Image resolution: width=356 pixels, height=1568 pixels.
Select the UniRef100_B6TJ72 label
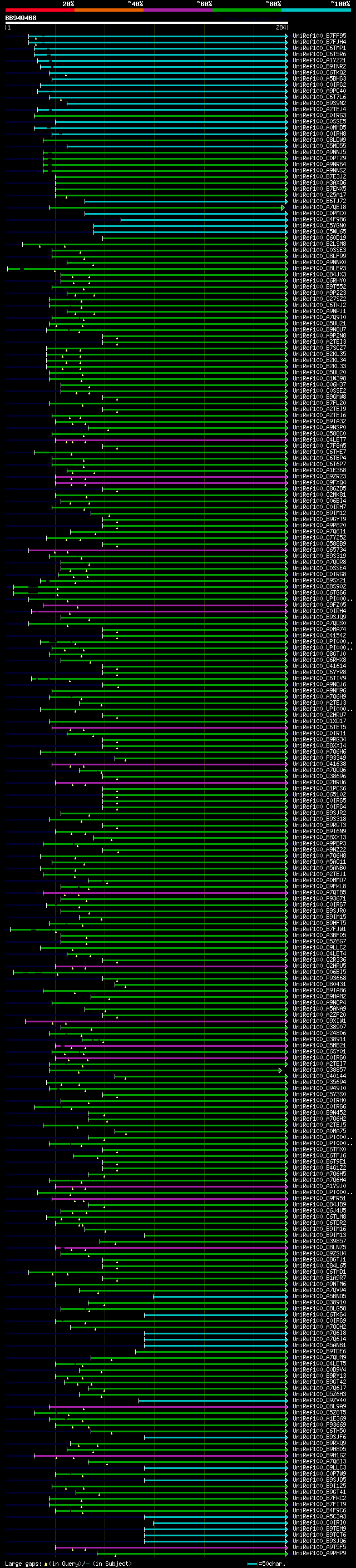point(319,201)
